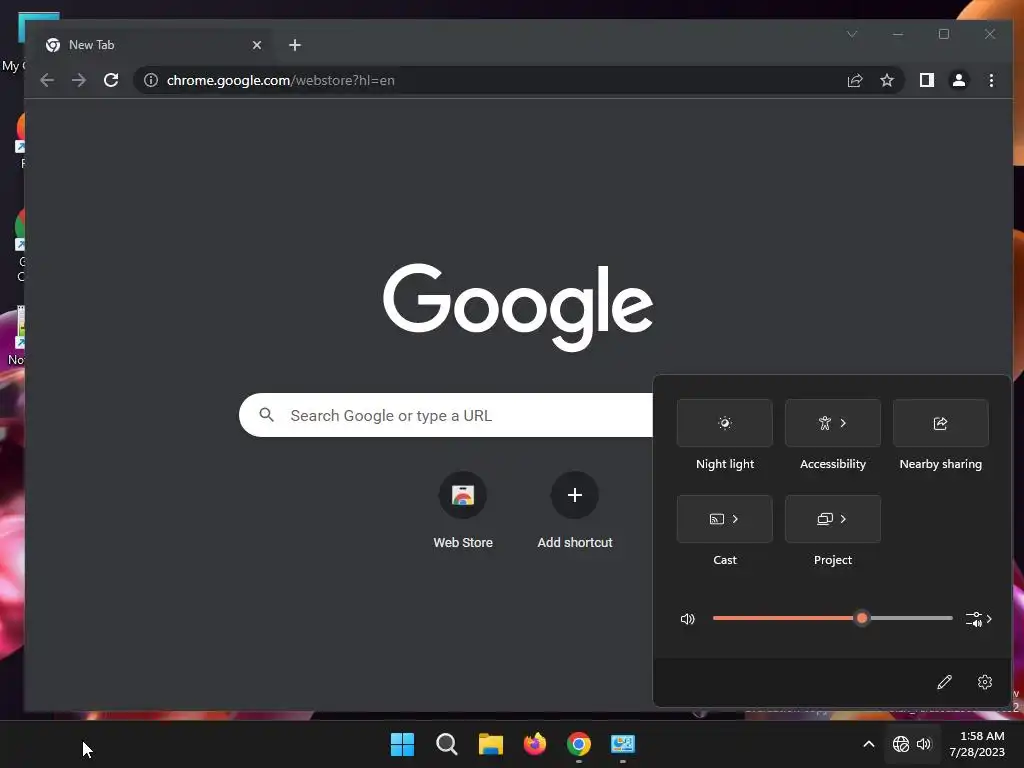Click the Chrome back arrow button
1024x768 pixels.
tap(47, 80)
